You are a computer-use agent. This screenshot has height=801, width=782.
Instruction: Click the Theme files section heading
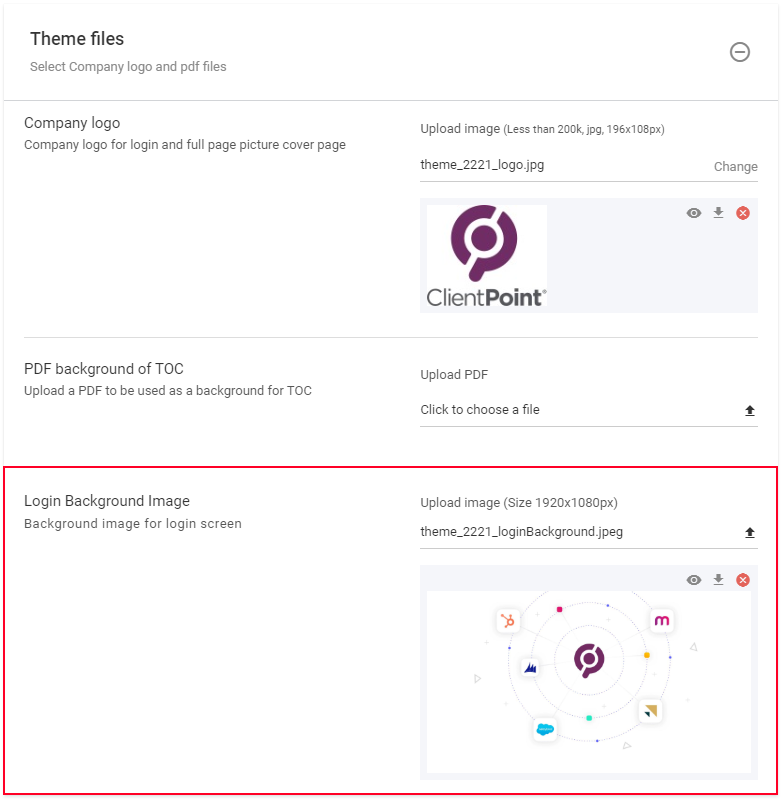(x=77, y=39)
